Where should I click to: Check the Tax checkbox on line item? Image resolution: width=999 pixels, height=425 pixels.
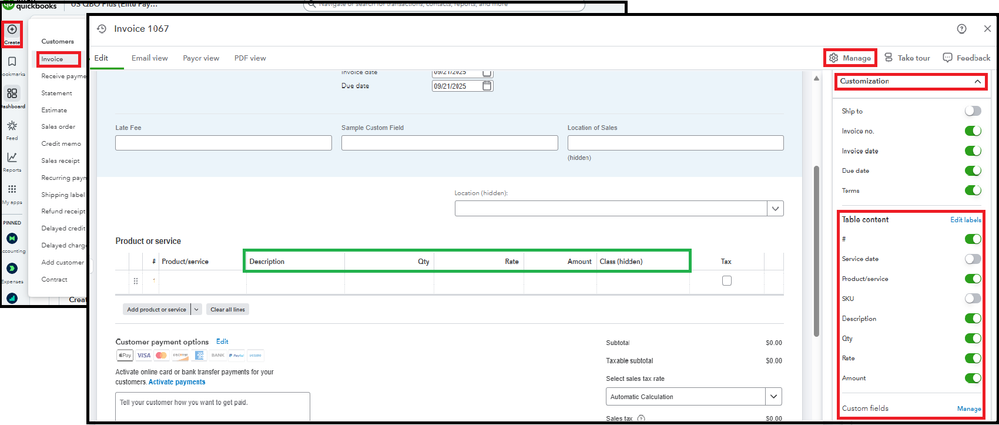[727, 281]
